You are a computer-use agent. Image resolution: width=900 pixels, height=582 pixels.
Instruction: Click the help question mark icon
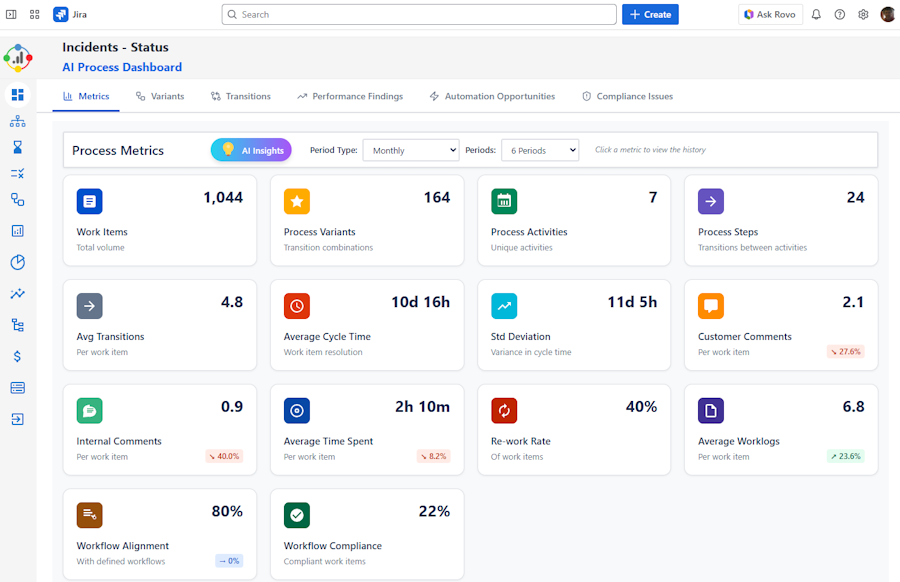point(840,15)
